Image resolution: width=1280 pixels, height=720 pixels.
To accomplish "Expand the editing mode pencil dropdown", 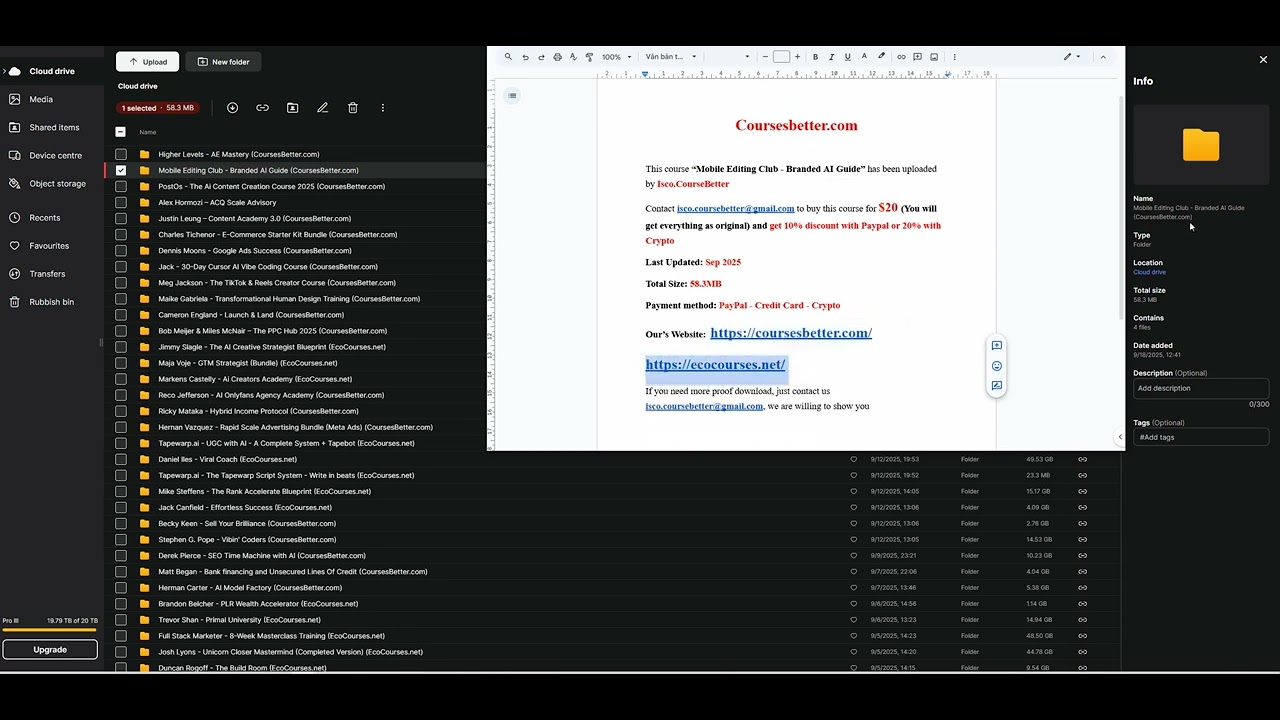I will [1072, 57].
